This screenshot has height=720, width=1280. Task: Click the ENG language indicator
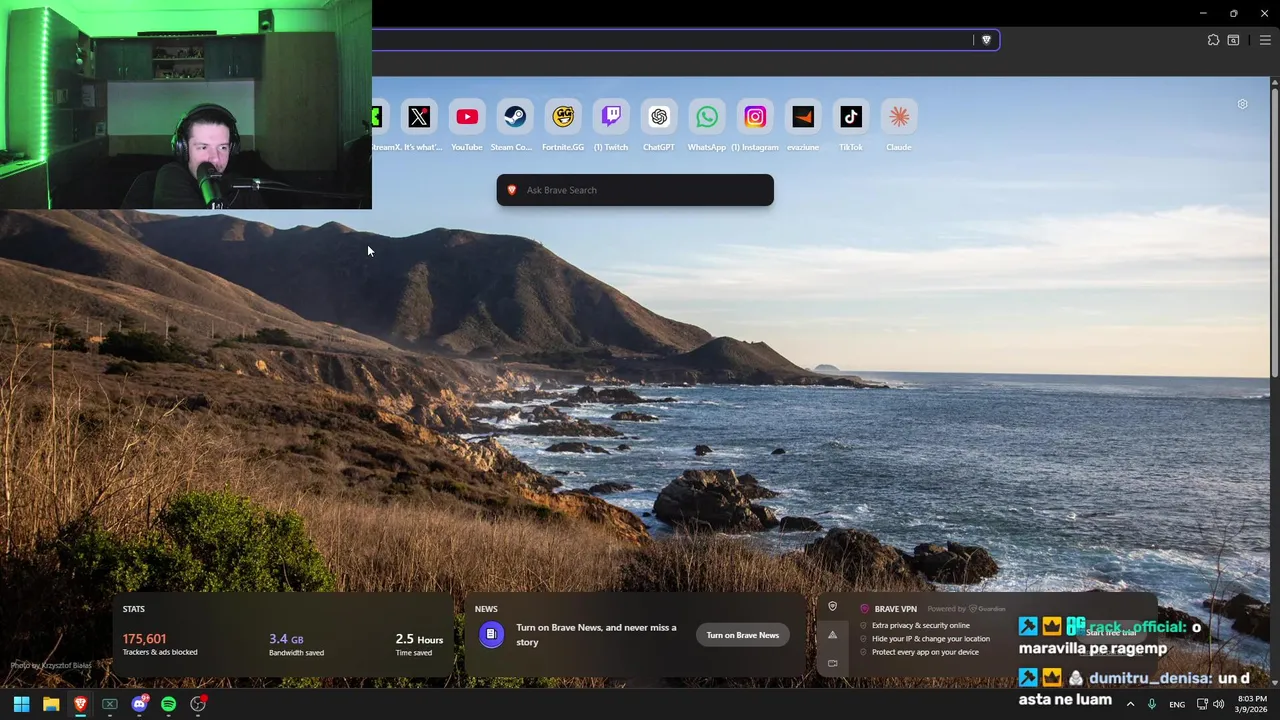point(1177,704)
